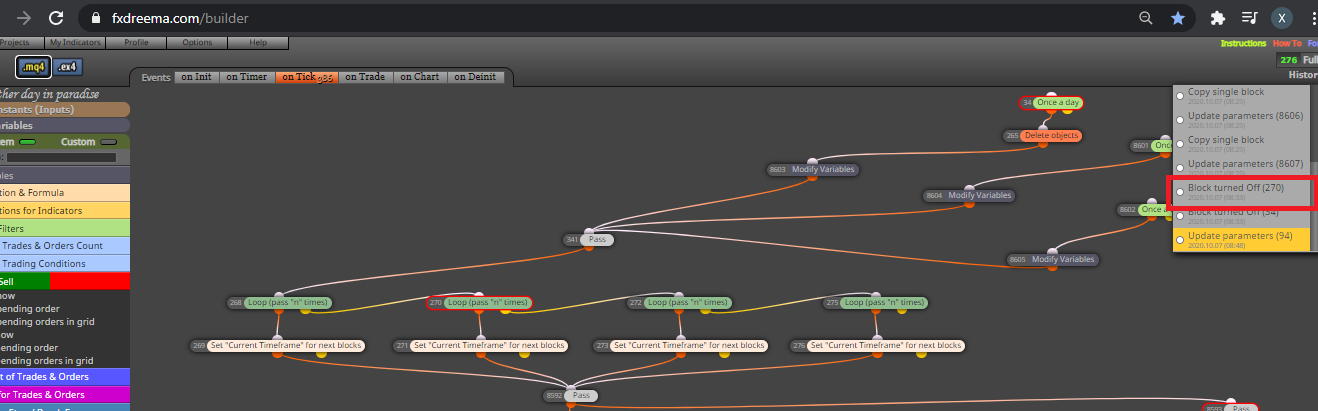Viewport: 1318px width, 411px height.
Task: Open the Help menu
Action: click(258, 43)
